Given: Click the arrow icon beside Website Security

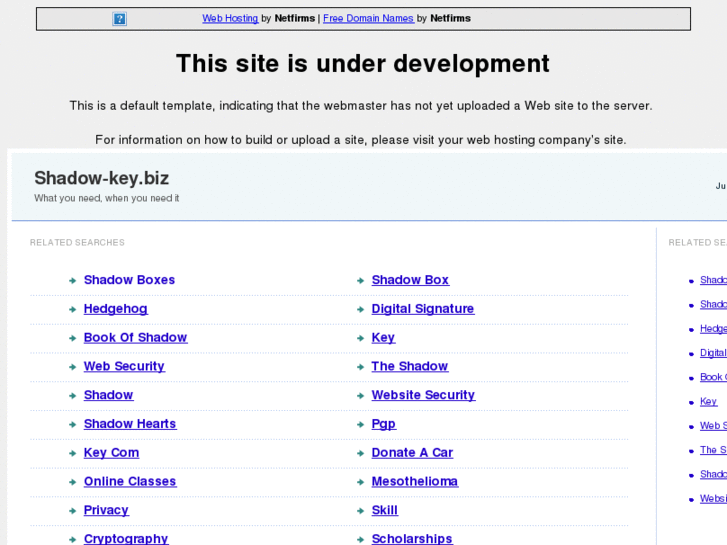Looking at the screenshot, I should point(360,395).
